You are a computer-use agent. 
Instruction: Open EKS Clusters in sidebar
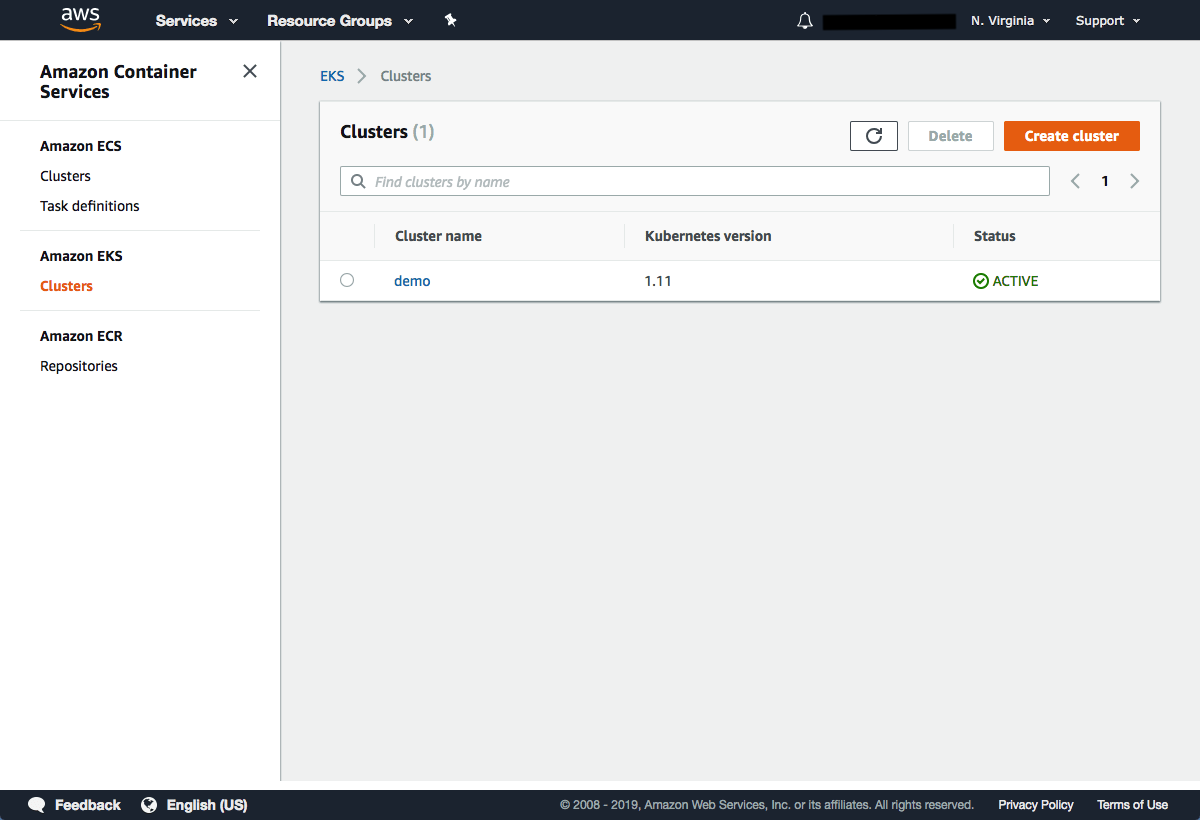click(x=66, y=286)
